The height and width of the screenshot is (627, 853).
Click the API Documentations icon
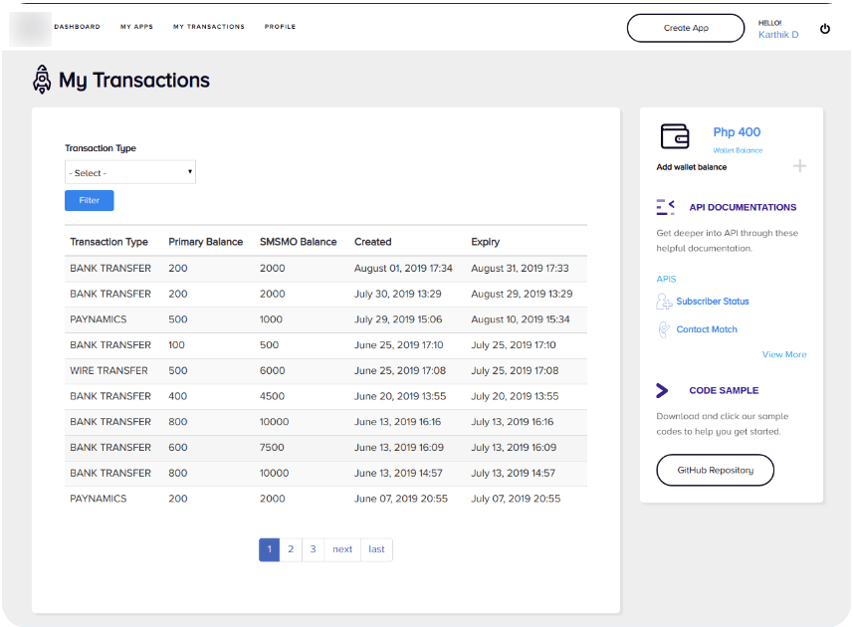(665, 207)
